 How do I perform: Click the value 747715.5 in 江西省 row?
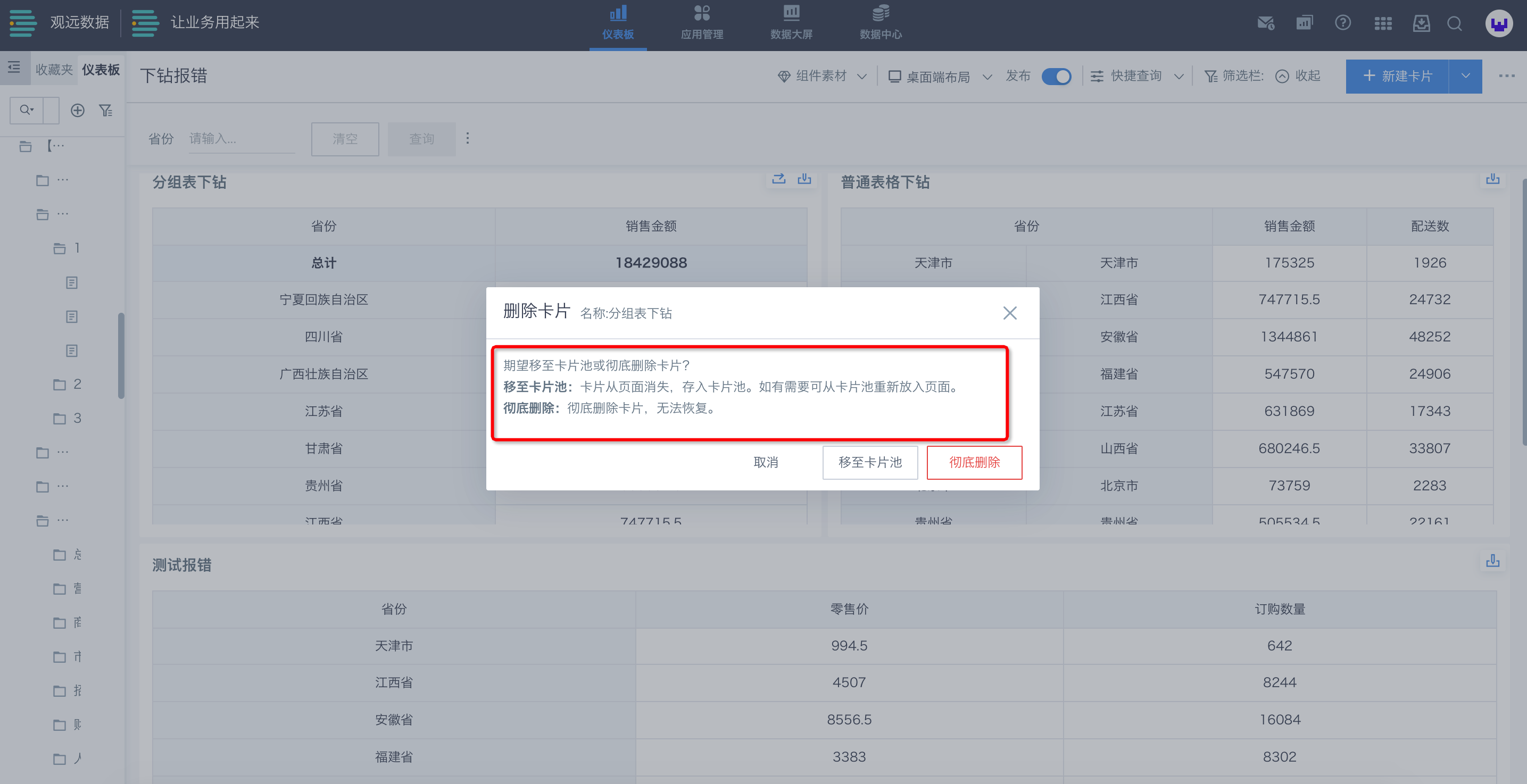(1289, 300)
